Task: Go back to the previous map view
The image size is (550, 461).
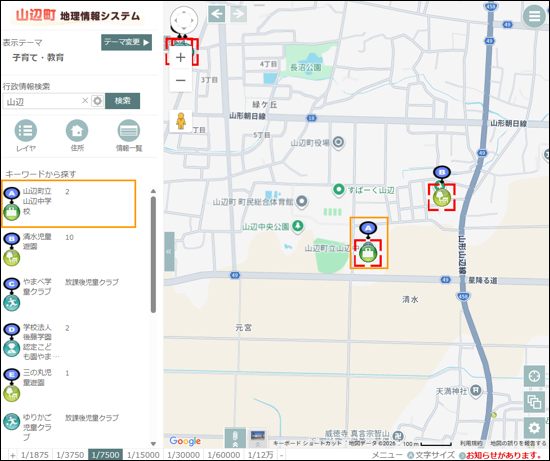Action: (216, 14)
